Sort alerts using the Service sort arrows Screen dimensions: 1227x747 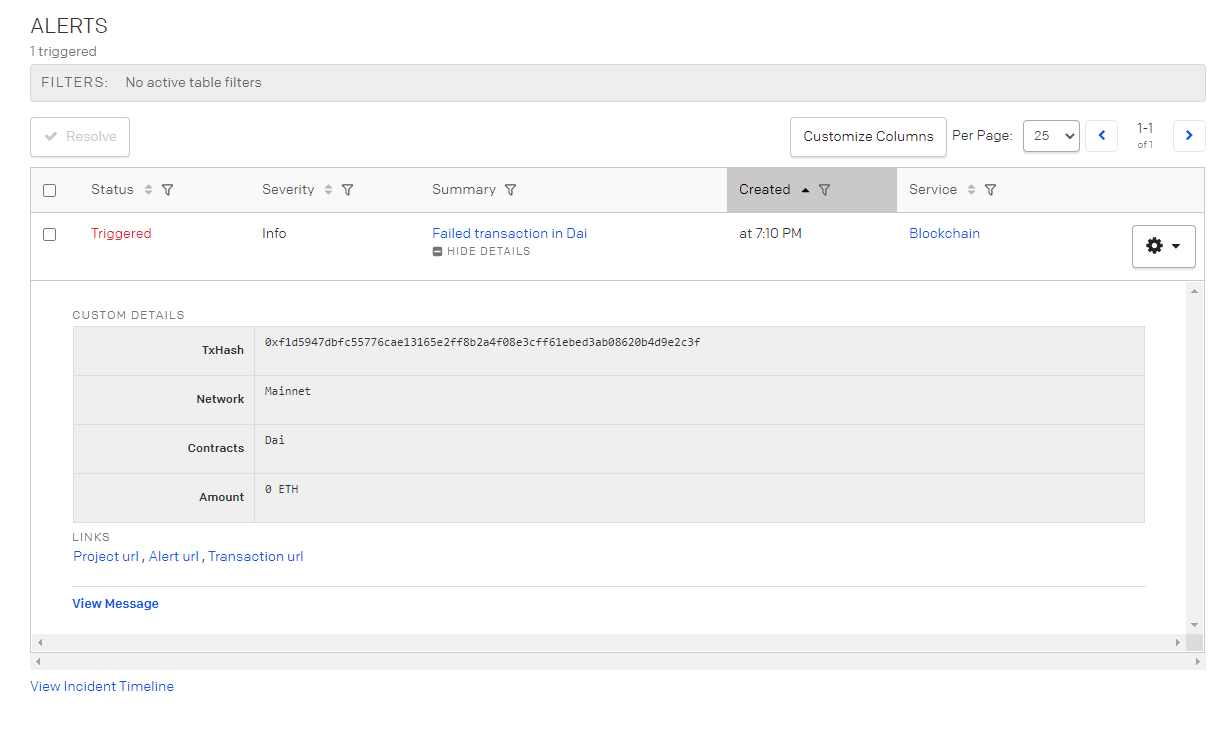pos(971,190)
